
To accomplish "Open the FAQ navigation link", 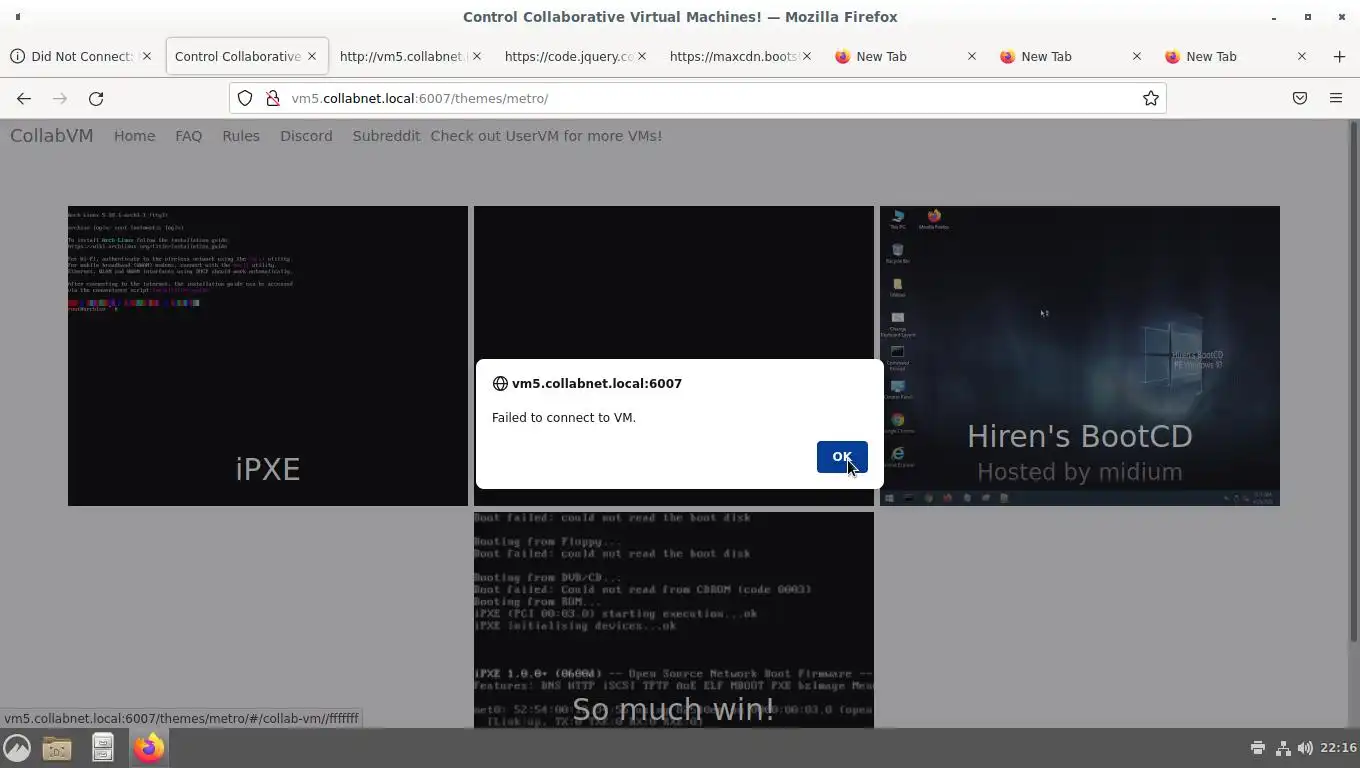I will pos(189,136).
